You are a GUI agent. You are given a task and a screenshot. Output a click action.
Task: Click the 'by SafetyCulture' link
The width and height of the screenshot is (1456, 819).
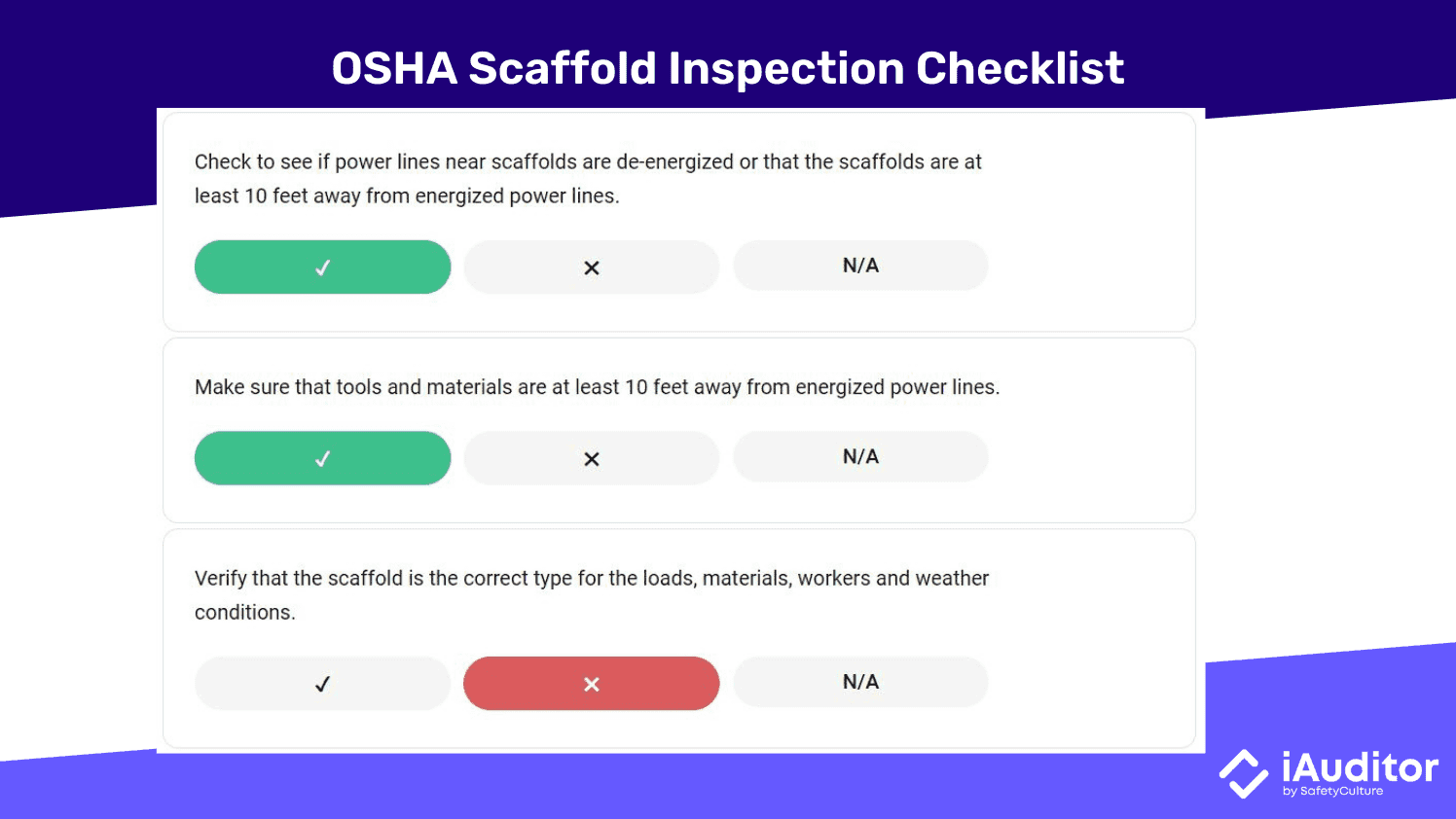(1335, 791)
